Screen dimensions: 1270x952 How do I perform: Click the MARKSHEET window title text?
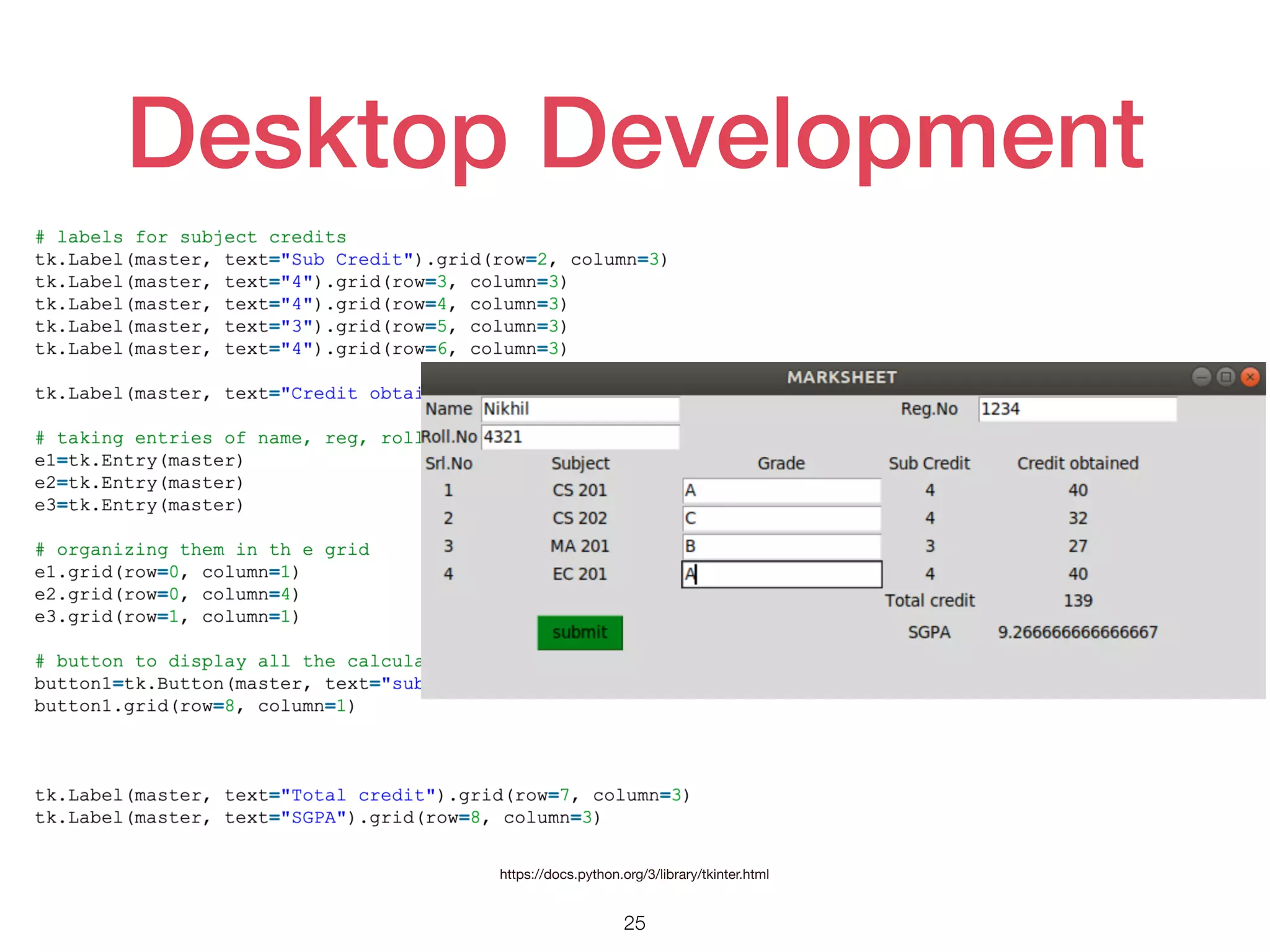(x=842, y=377)
